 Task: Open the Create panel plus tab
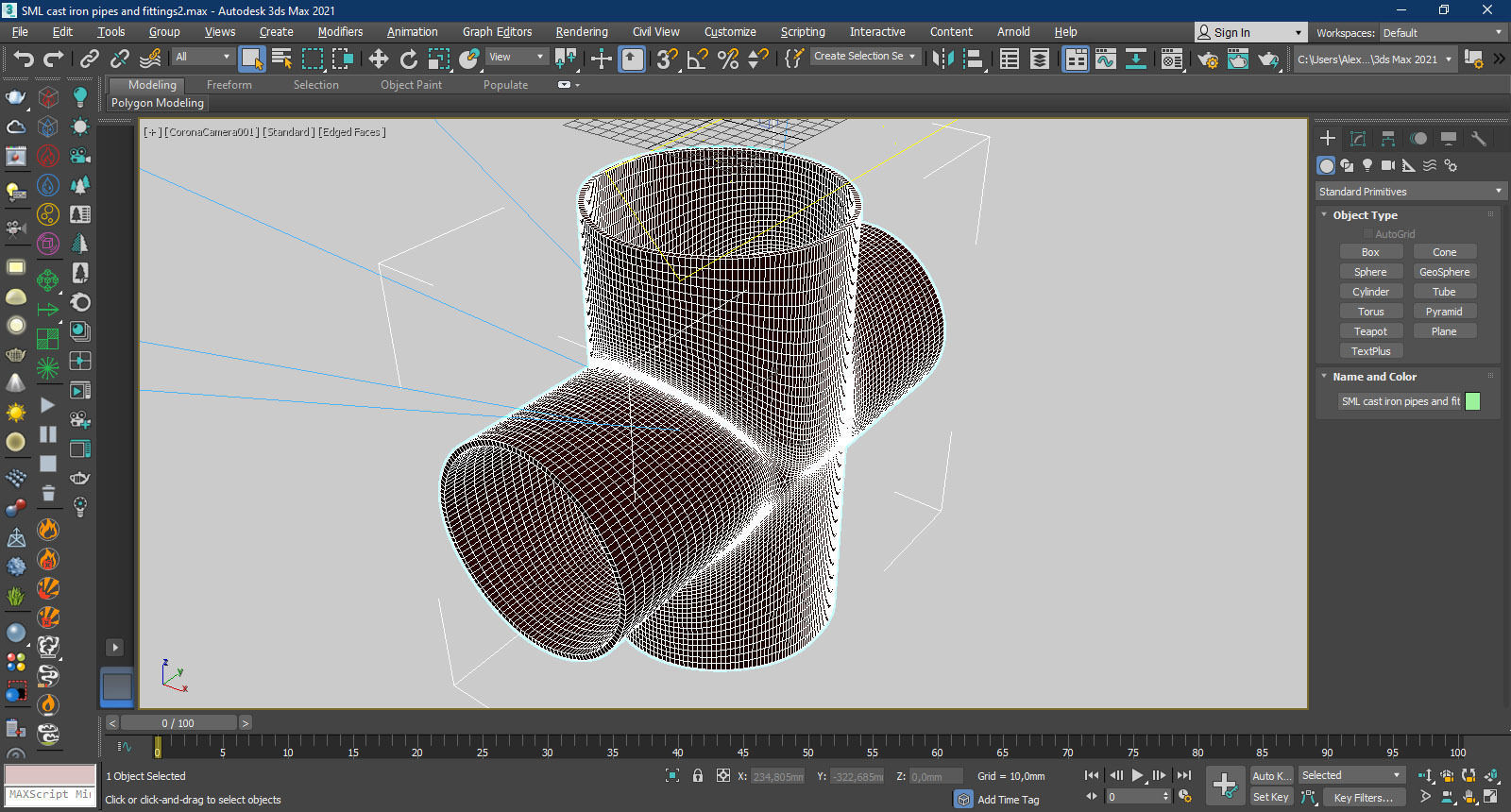pyautogui.click(x=1328, y=138)
